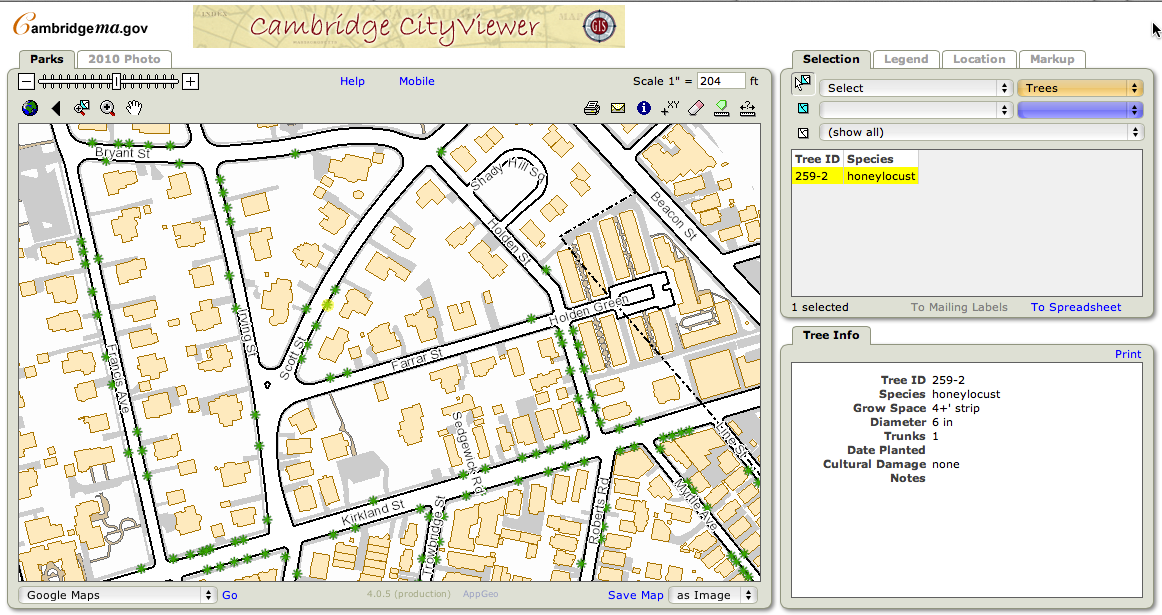Click the zoom slider handle
The image size is (1162, 615).
[x=117, y=81]
